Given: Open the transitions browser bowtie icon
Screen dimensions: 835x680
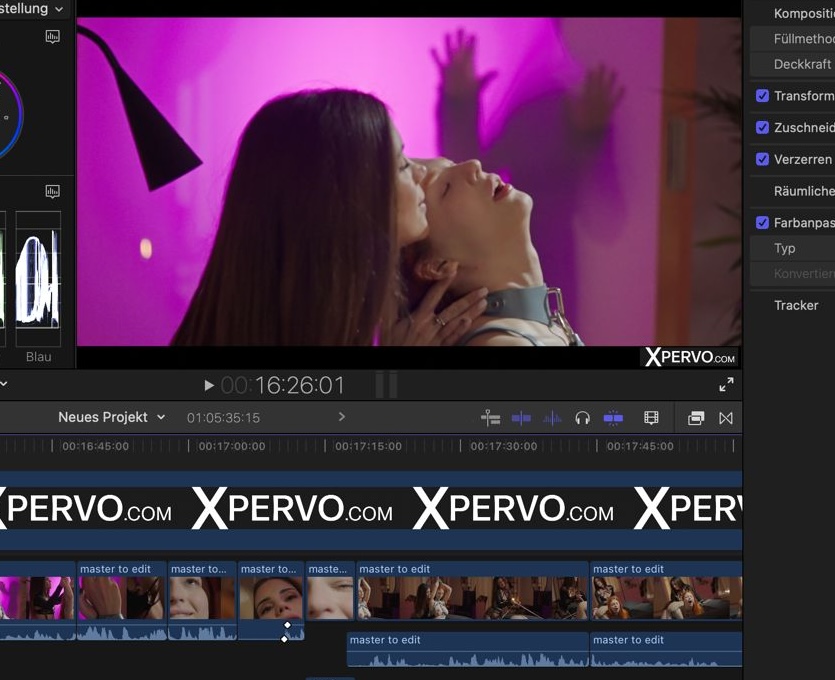Looking at the screenshot, I should [x=726, y=418].
